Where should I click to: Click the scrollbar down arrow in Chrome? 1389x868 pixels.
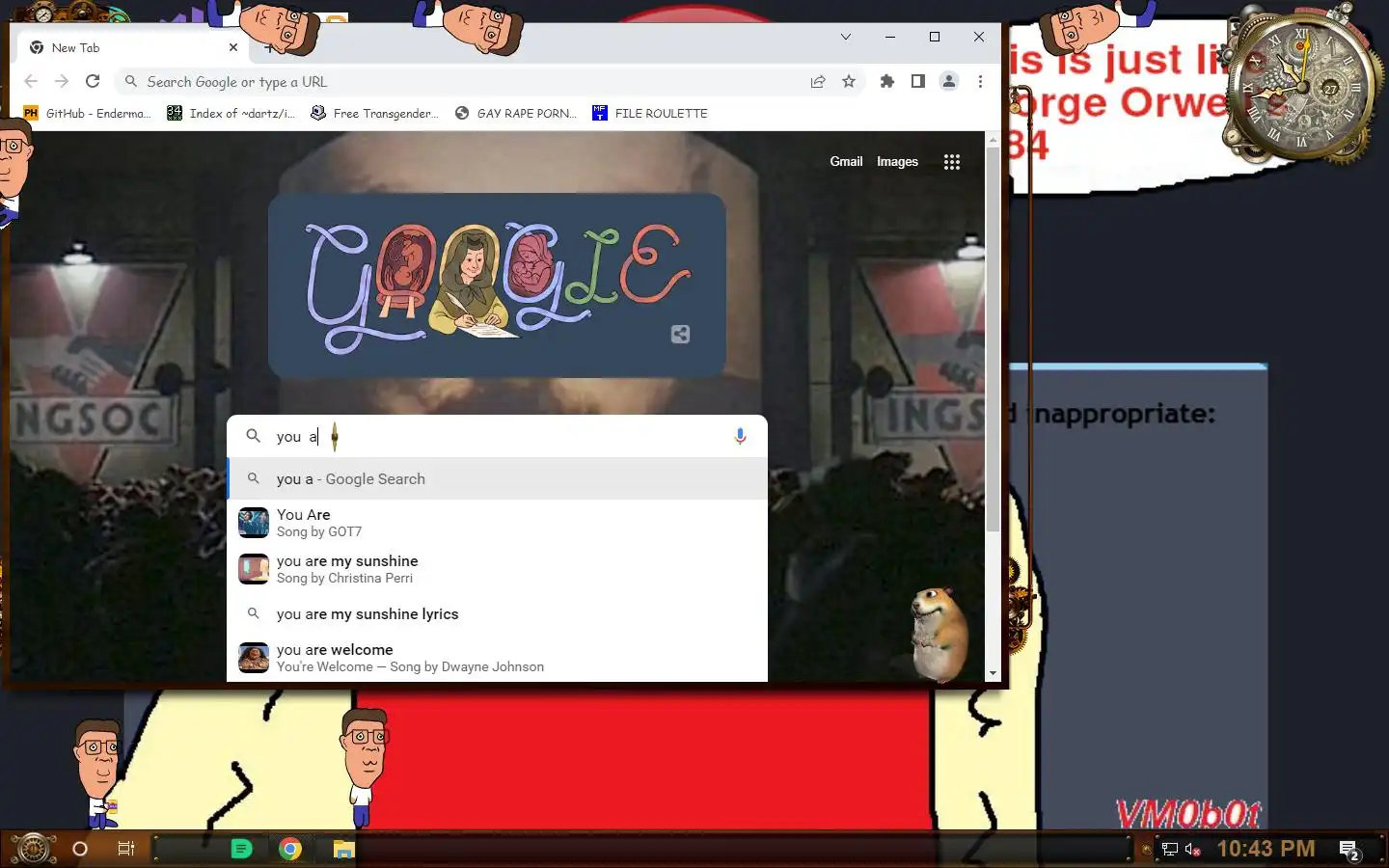coord(994,673)
